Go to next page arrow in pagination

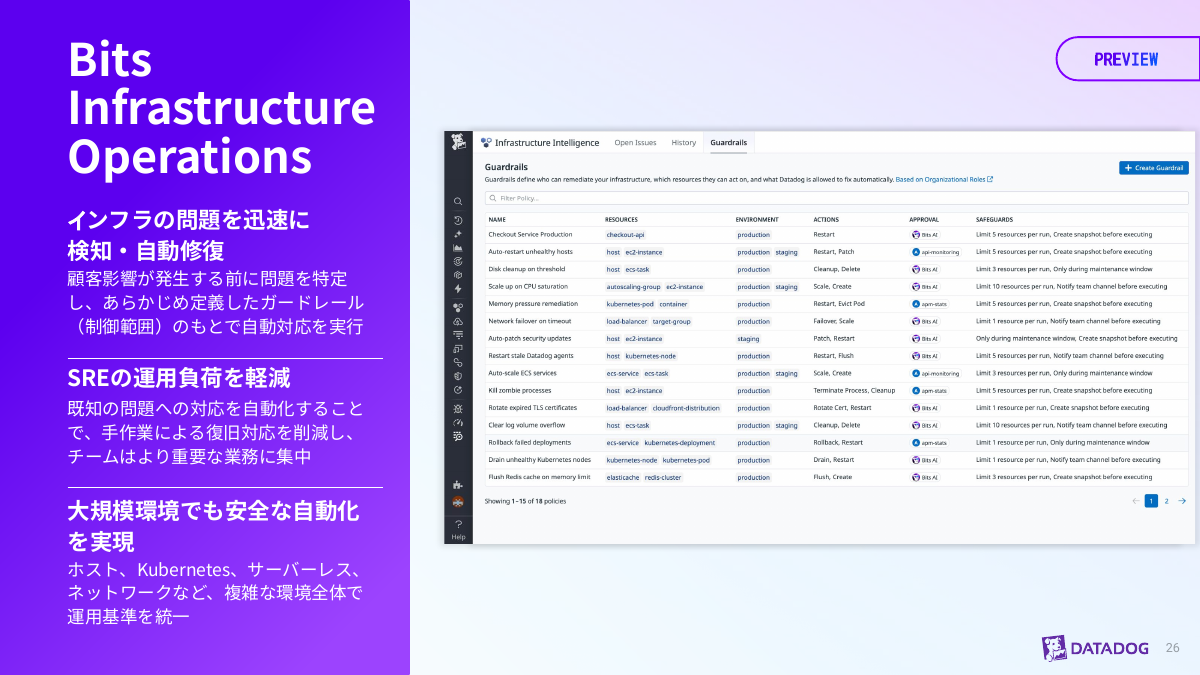[x=1182, y=501]
